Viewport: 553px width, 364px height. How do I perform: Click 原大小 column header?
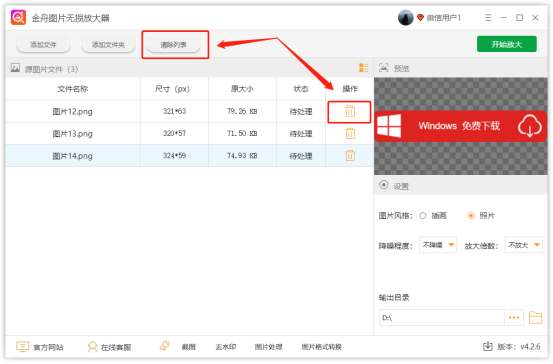pyautogui.click(x=242, y=89)
